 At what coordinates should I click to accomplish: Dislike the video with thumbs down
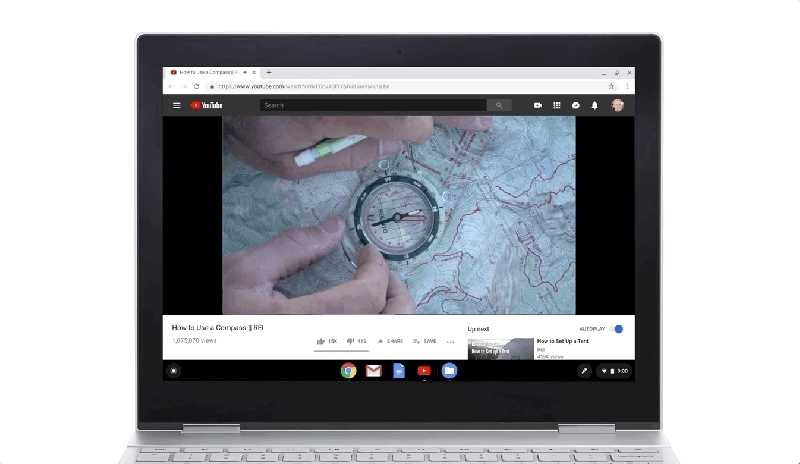tap(356, 341)
